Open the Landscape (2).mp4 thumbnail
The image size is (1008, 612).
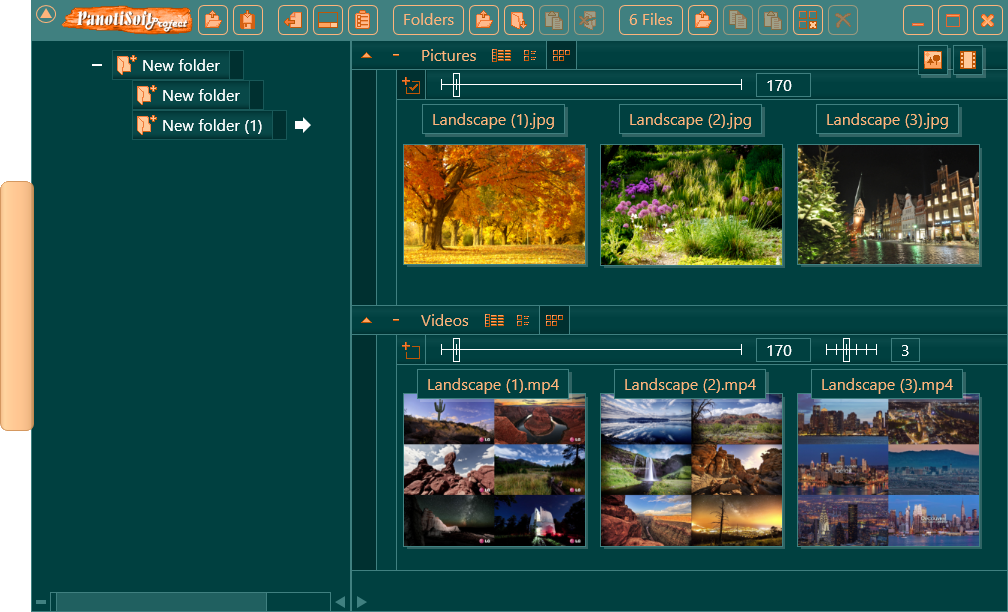click(x=691, y=470)
